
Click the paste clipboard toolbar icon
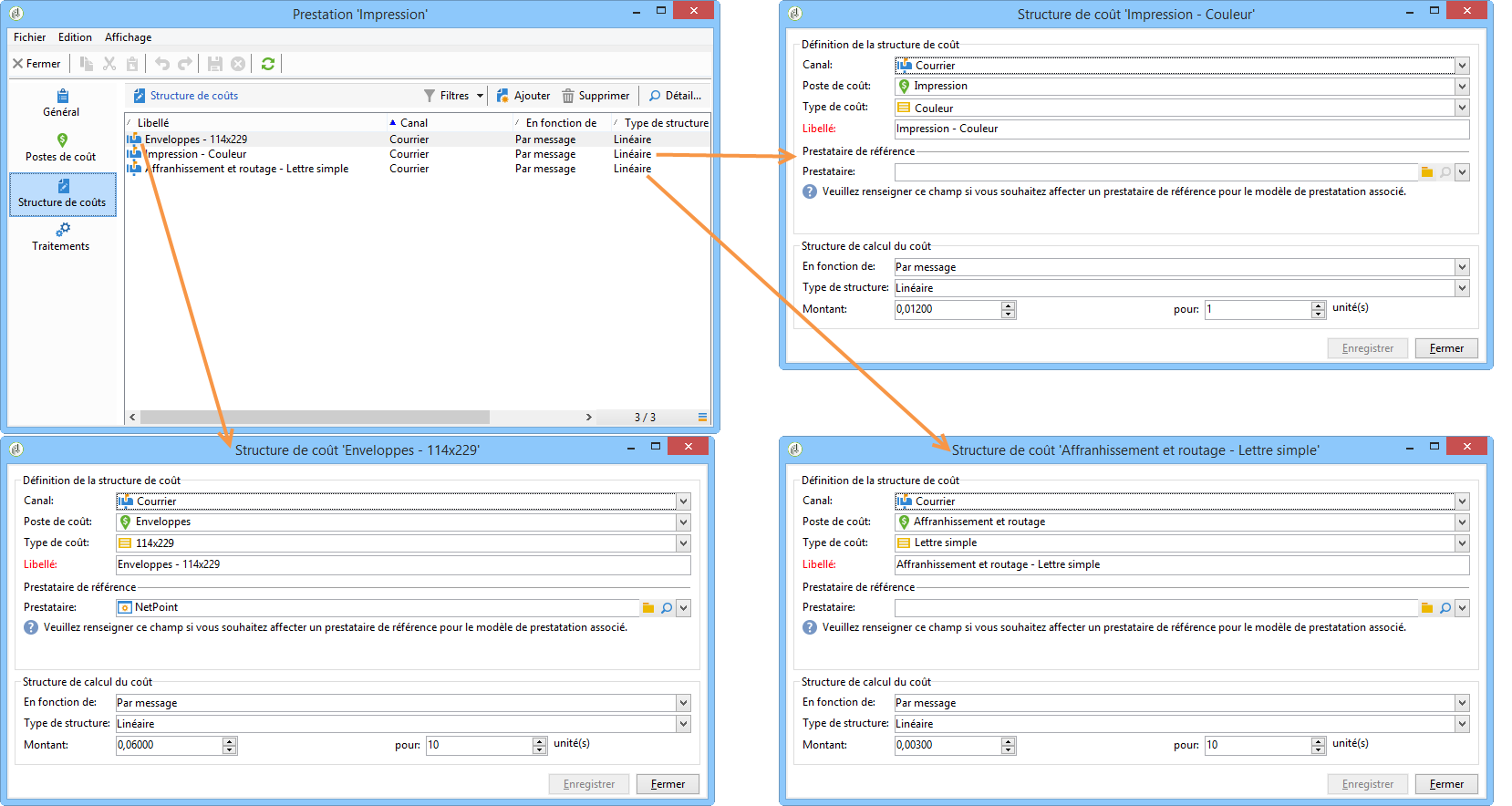click(x=132, y=64)
